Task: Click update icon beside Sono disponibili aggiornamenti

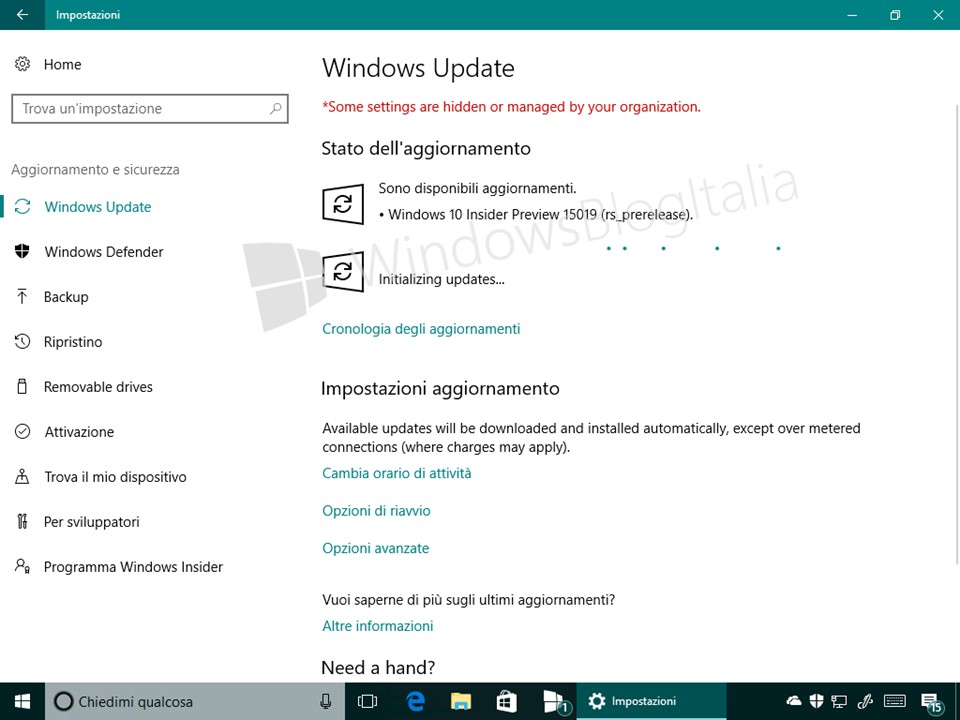Action: coord(343,204)
